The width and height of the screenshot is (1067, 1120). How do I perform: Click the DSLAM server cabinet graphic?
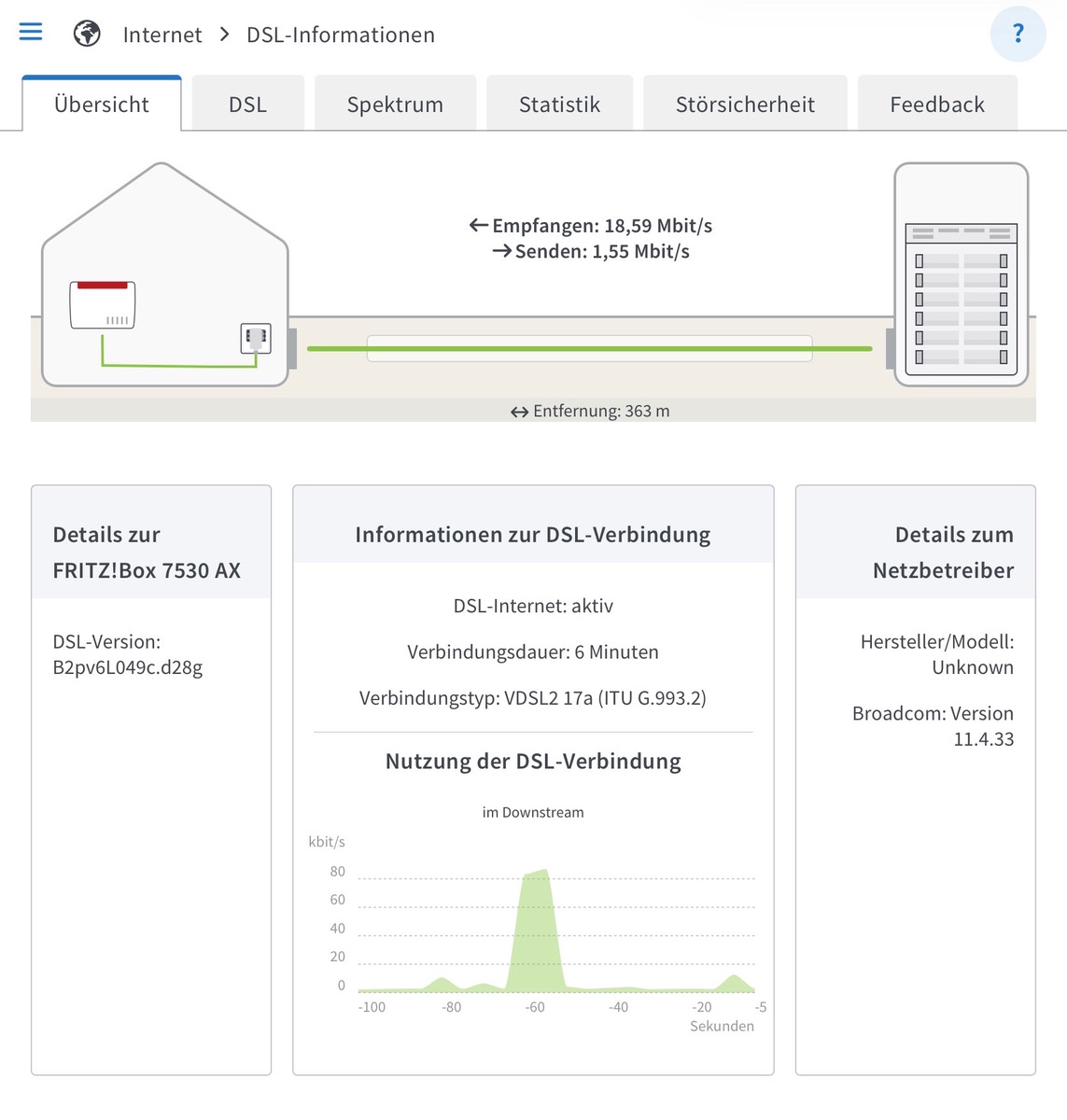[x=961, y=275]
